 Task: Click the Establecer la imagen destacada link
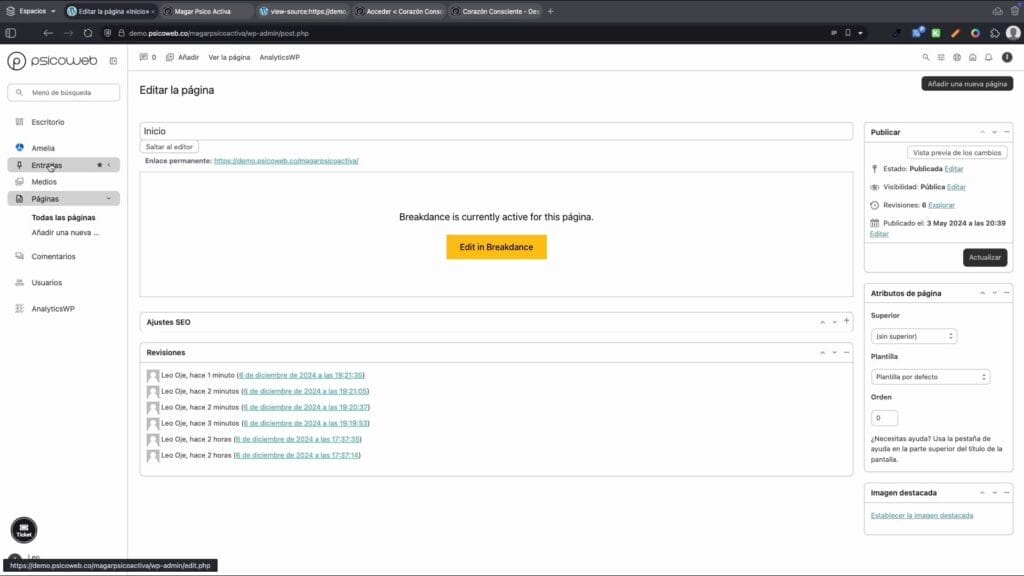pos(921,516)
